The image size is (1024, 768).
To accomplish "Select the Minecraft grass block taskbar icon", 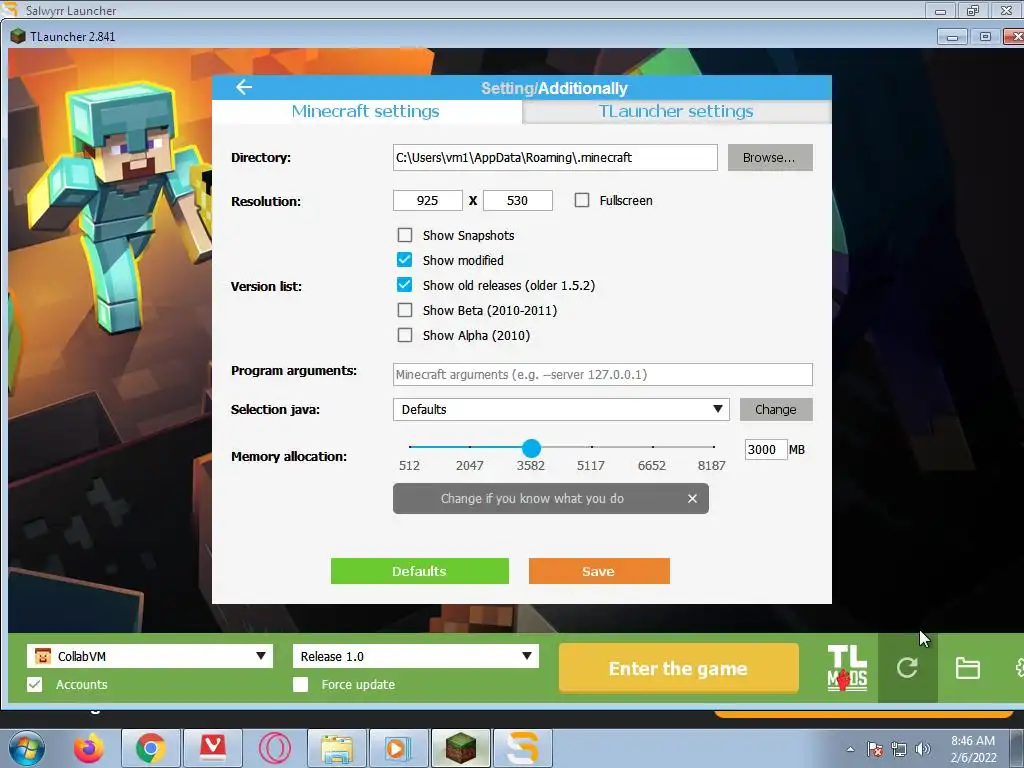I will (x=460, y=748).
